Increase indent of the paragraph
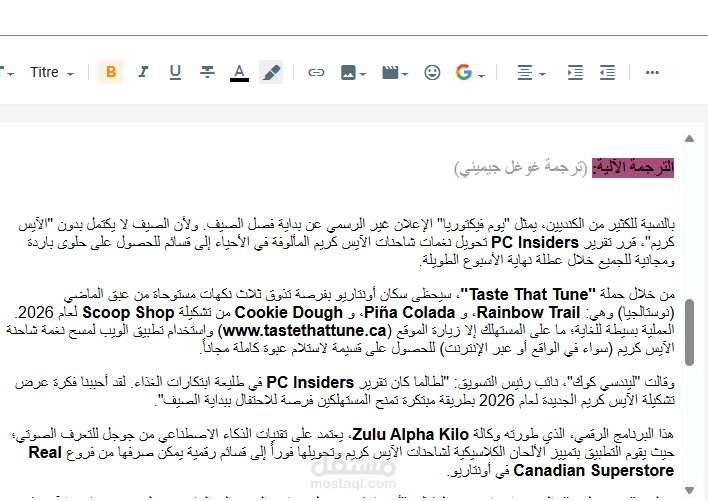 tap(575, 72)
